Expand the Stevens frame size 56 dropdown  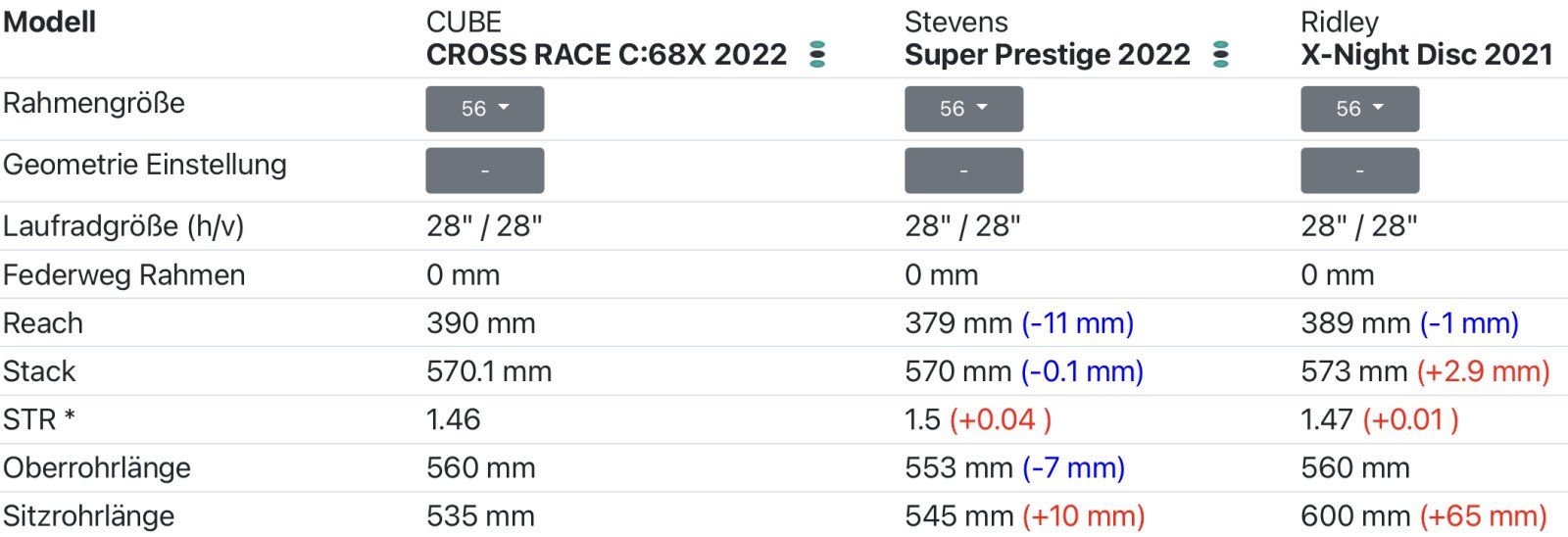click(963, 109)
